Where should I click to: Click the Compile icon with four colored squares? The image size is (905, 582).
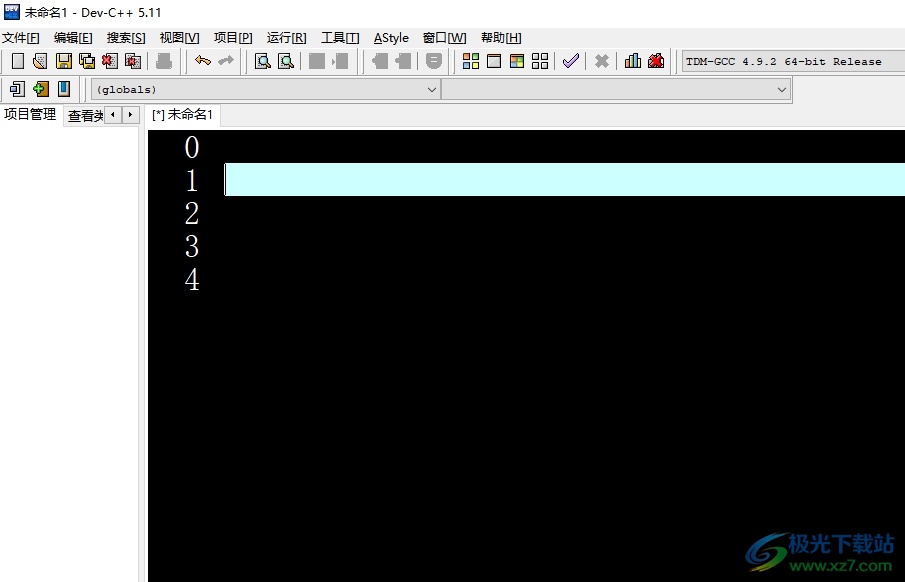(x=471, y=61)
